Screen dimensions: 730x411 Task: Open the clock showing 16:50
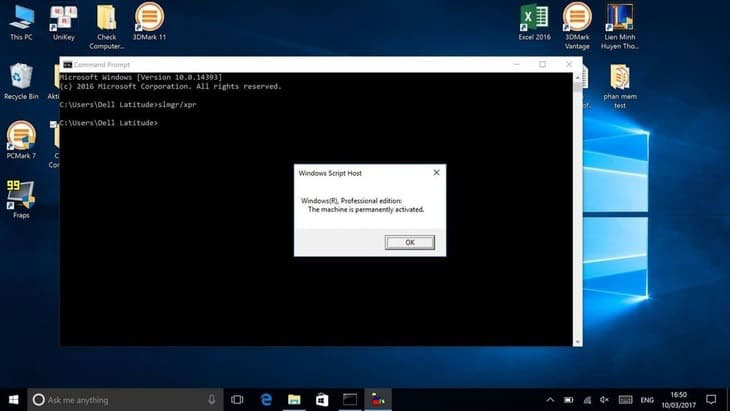(x=678, y=400)
